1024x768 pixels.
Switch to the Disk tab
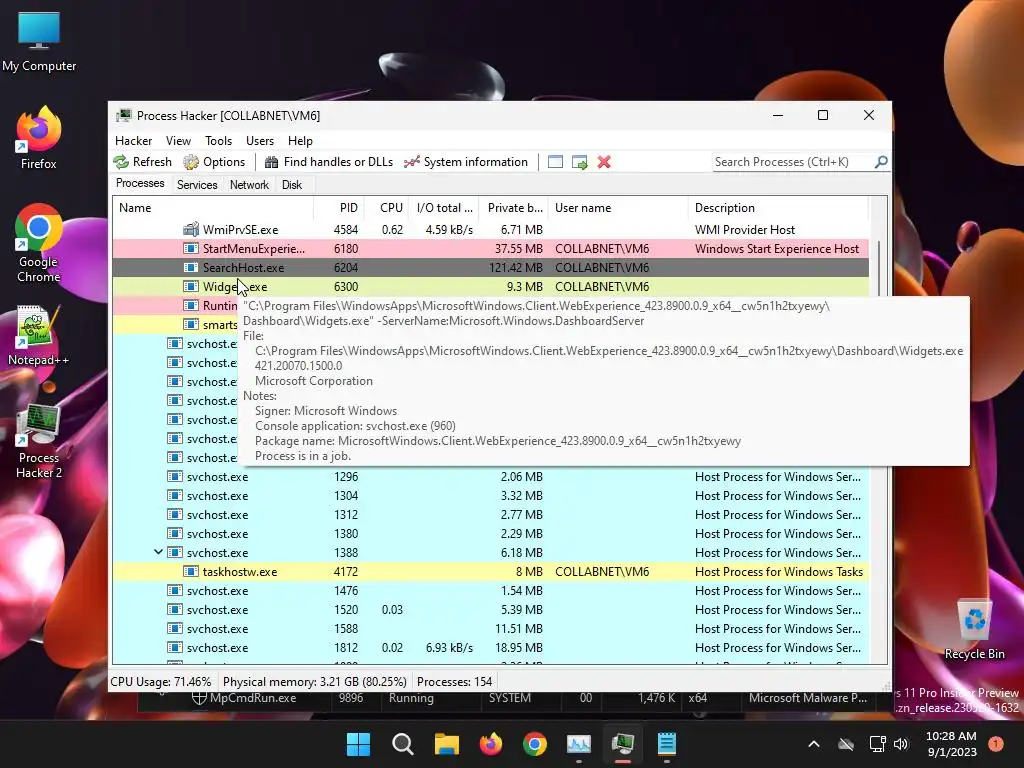tap(292, 185)
